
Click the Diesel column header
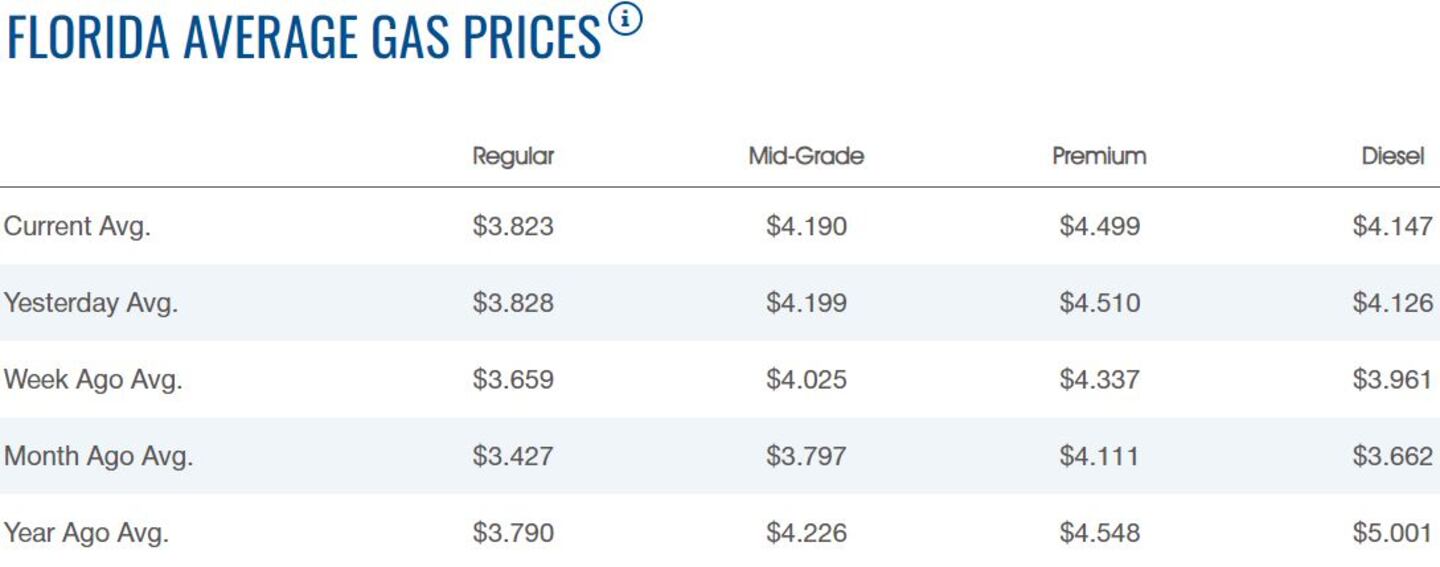[x=1393, y=156]
